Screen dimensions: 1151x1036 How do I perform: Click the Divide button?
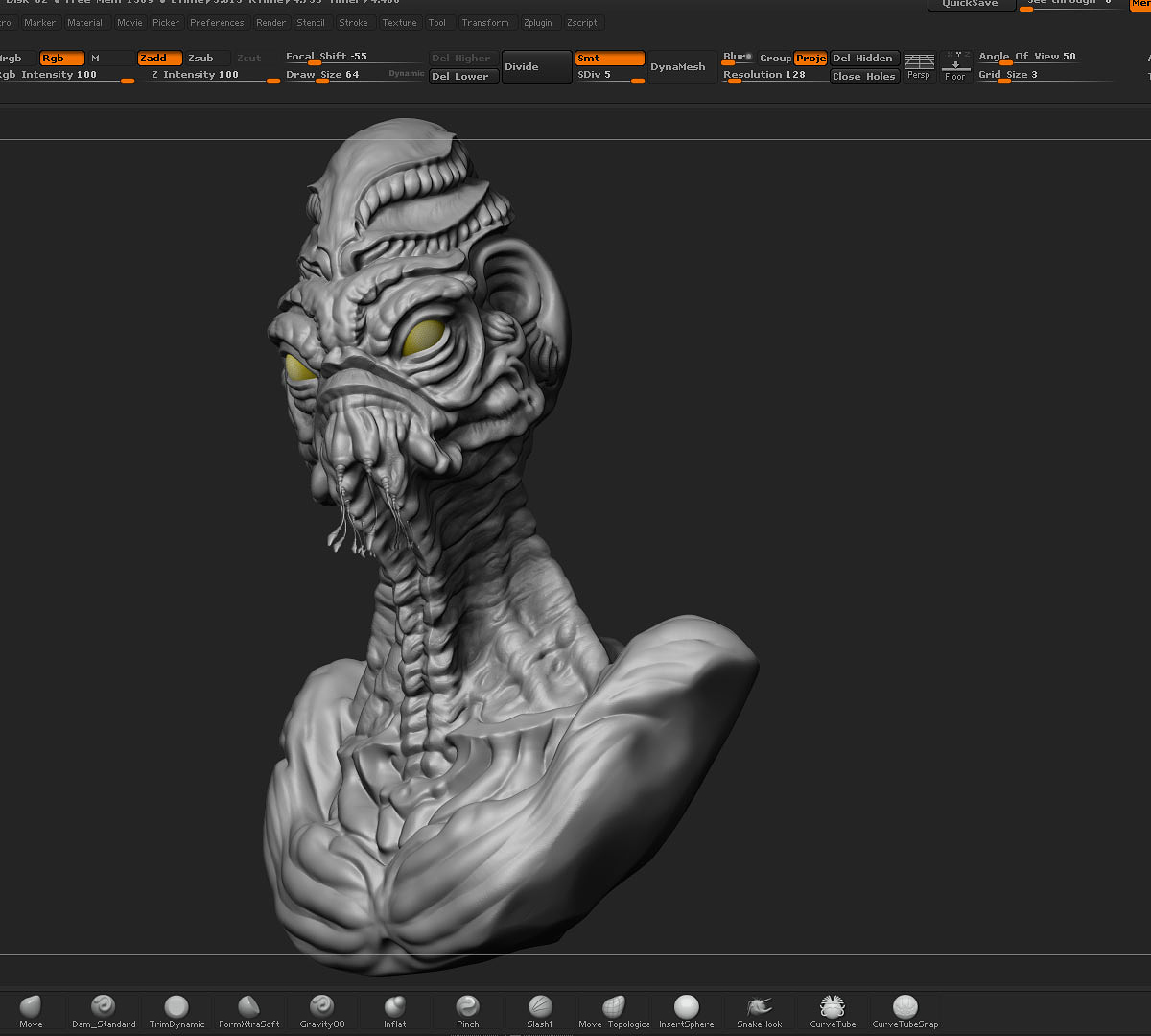tap(537, 67)
